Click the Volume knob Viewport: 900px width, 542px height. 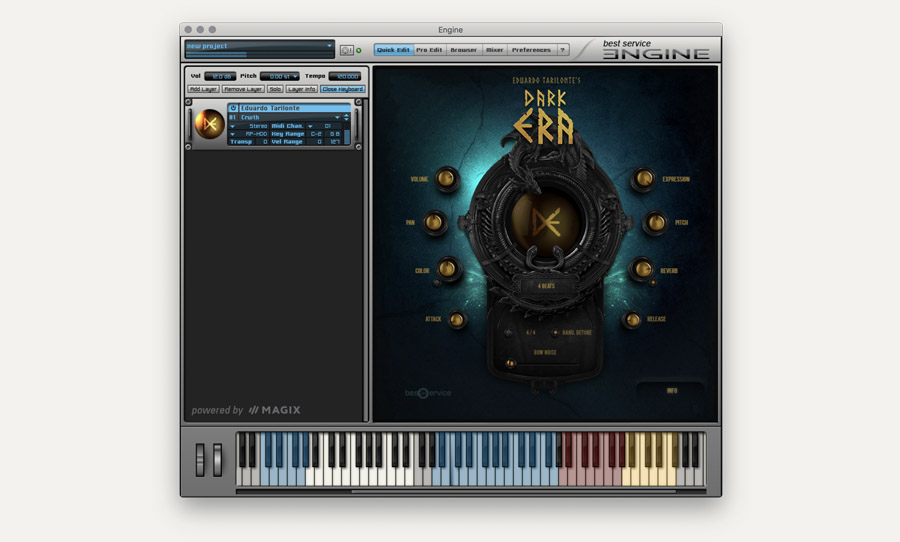pos(446,179)
